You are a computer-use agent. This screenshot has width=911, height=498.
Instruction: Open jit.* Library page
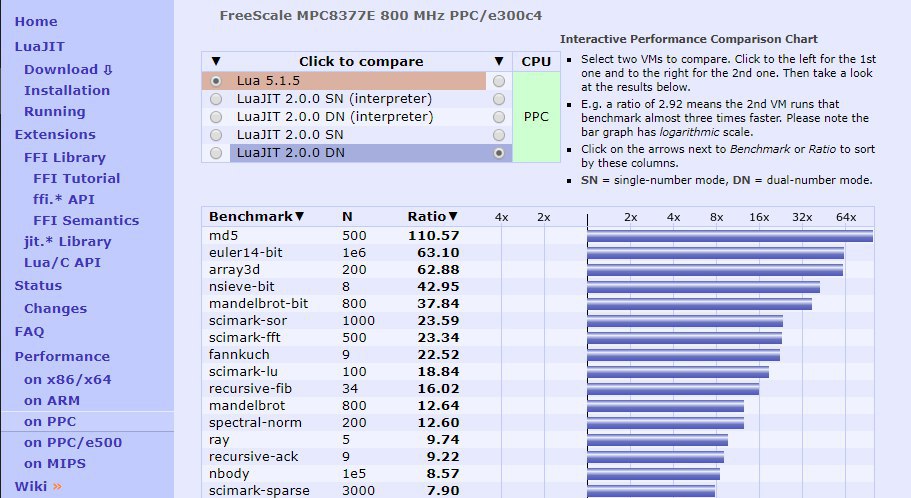[67, 242]
